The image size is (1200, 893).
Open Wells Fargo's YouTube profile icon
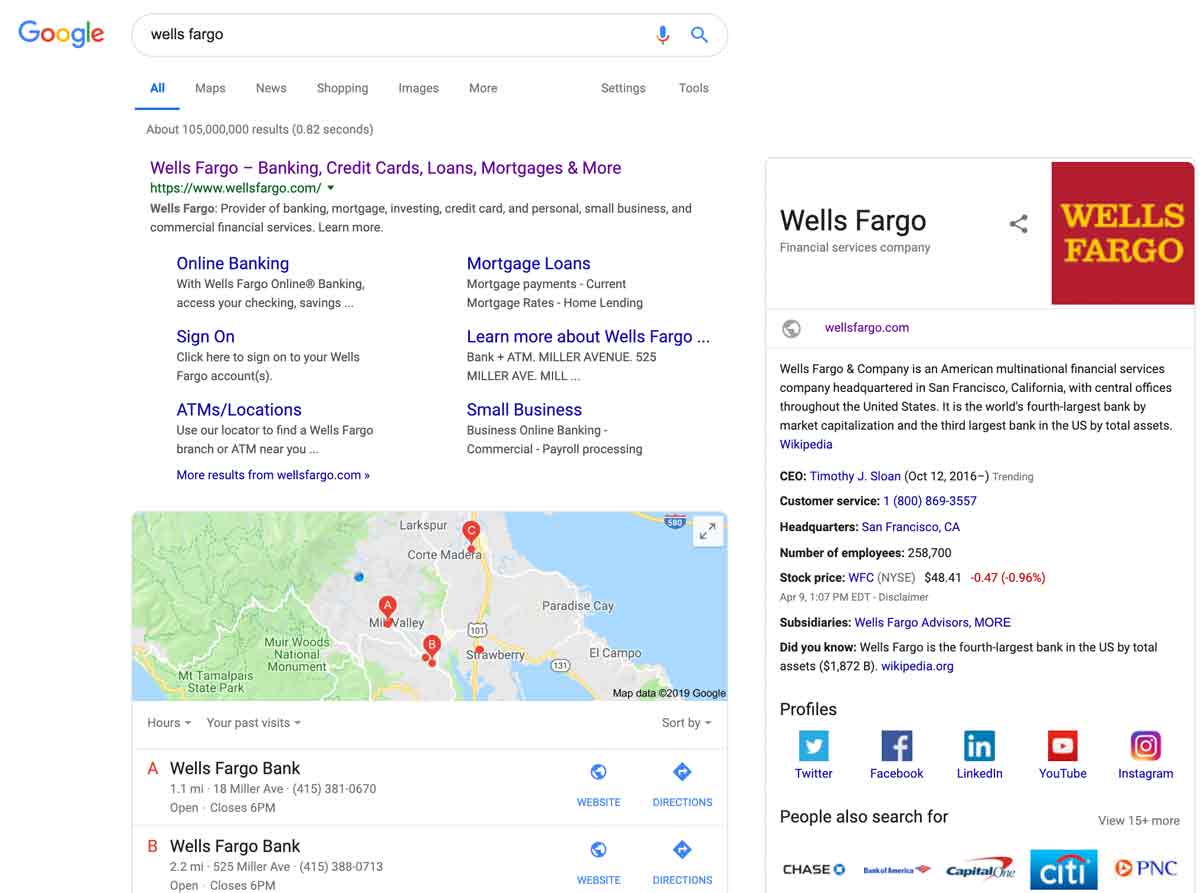point(1061,745)
